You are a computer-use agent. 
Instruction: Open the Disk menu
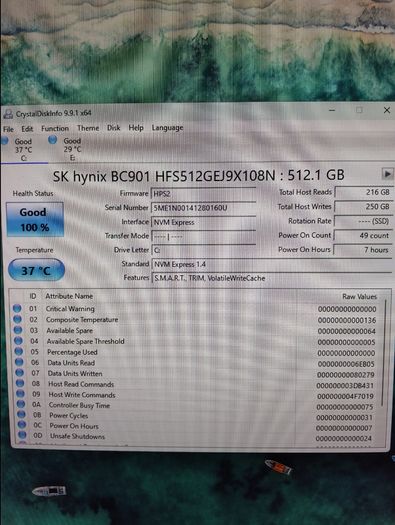(x=113, y=128)
